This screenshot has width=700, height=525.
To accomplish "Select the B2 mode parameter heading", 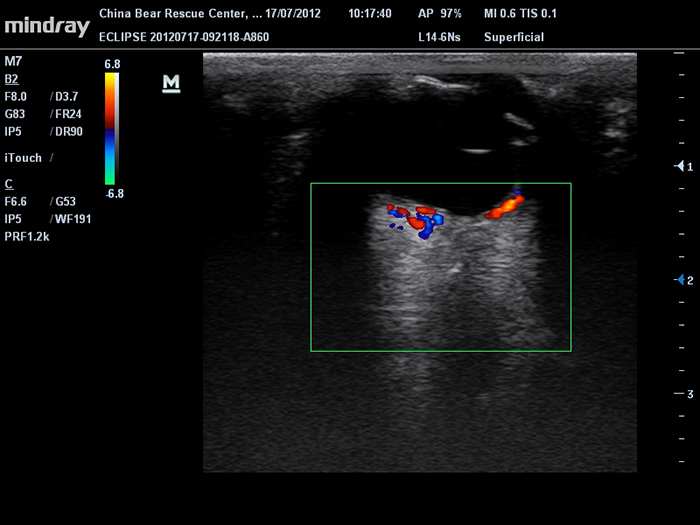I will [11, 78].
